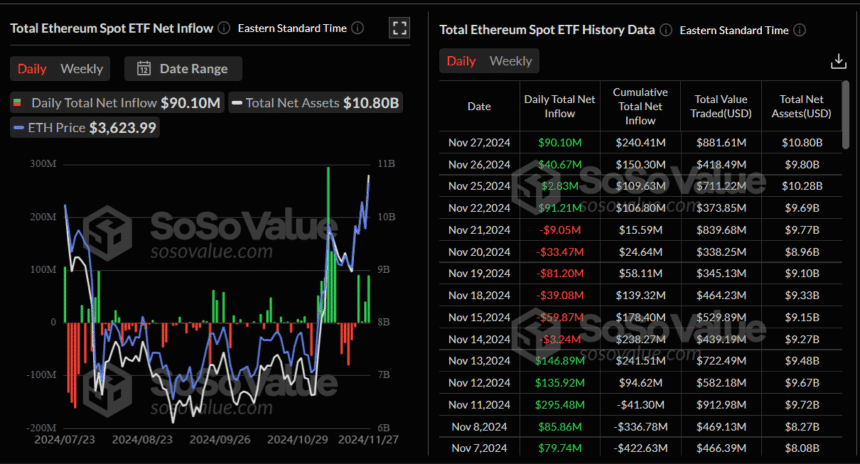
Task: Select the Nov 22,2024 date cell
Action: (479, 208)
